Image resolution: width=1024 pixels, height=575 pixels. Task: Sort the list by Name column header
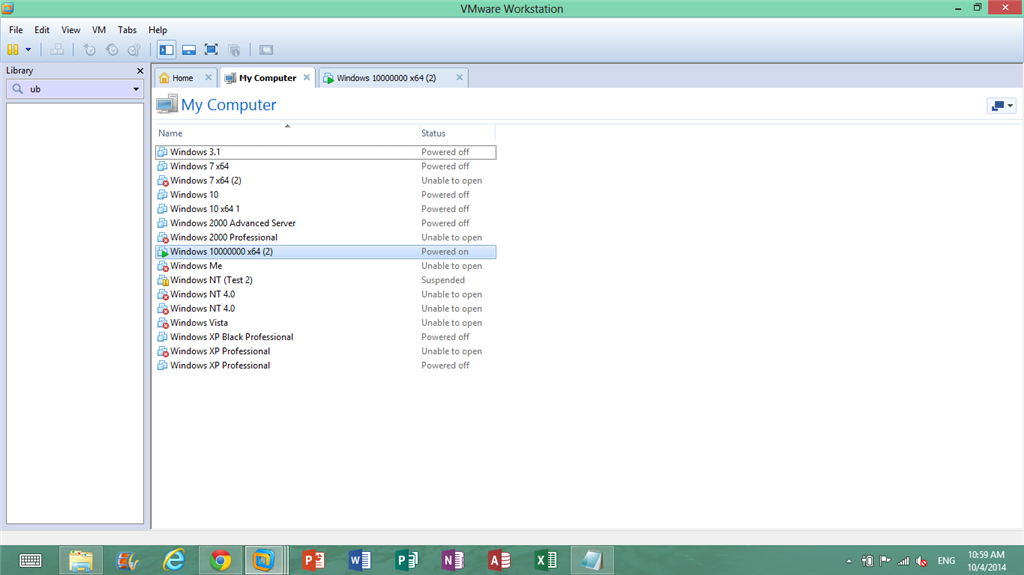tap(287, 133)
